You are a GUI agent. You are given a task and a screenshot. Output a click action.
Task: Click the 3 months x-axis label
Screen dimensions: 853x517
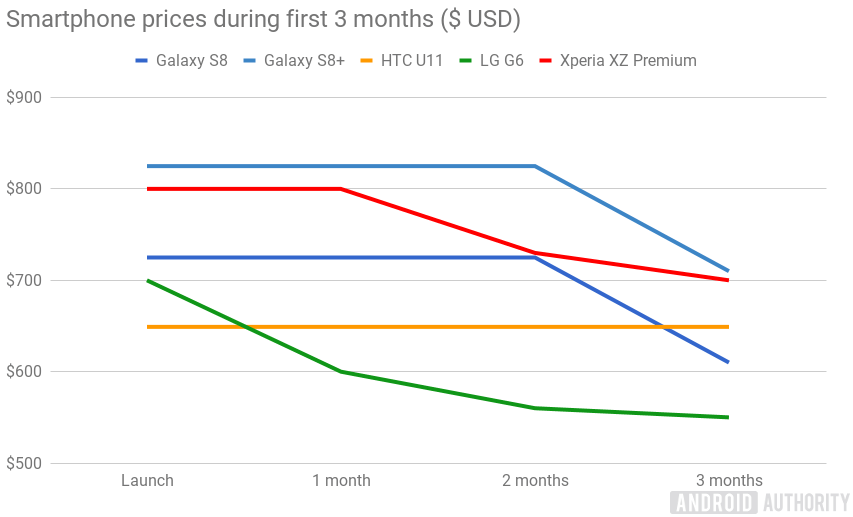coord(729,481)
